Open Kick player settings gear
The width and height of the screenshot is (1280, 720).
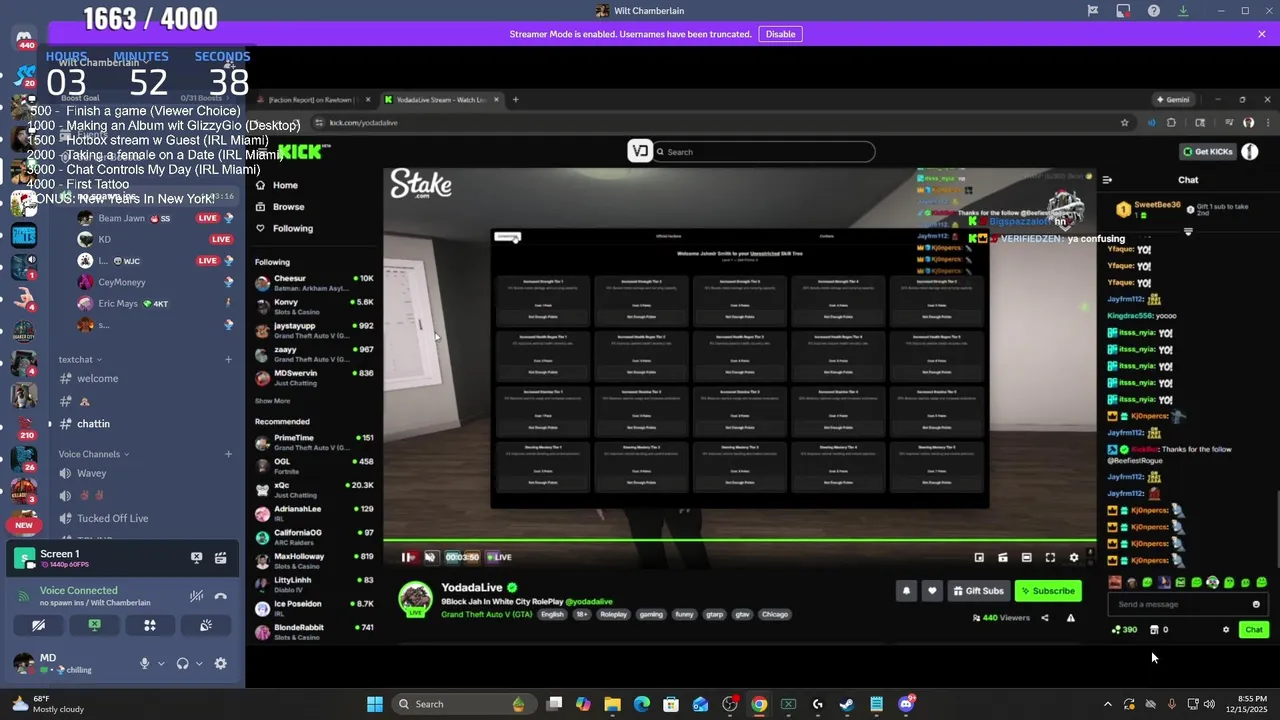[x=1074, y=557]
